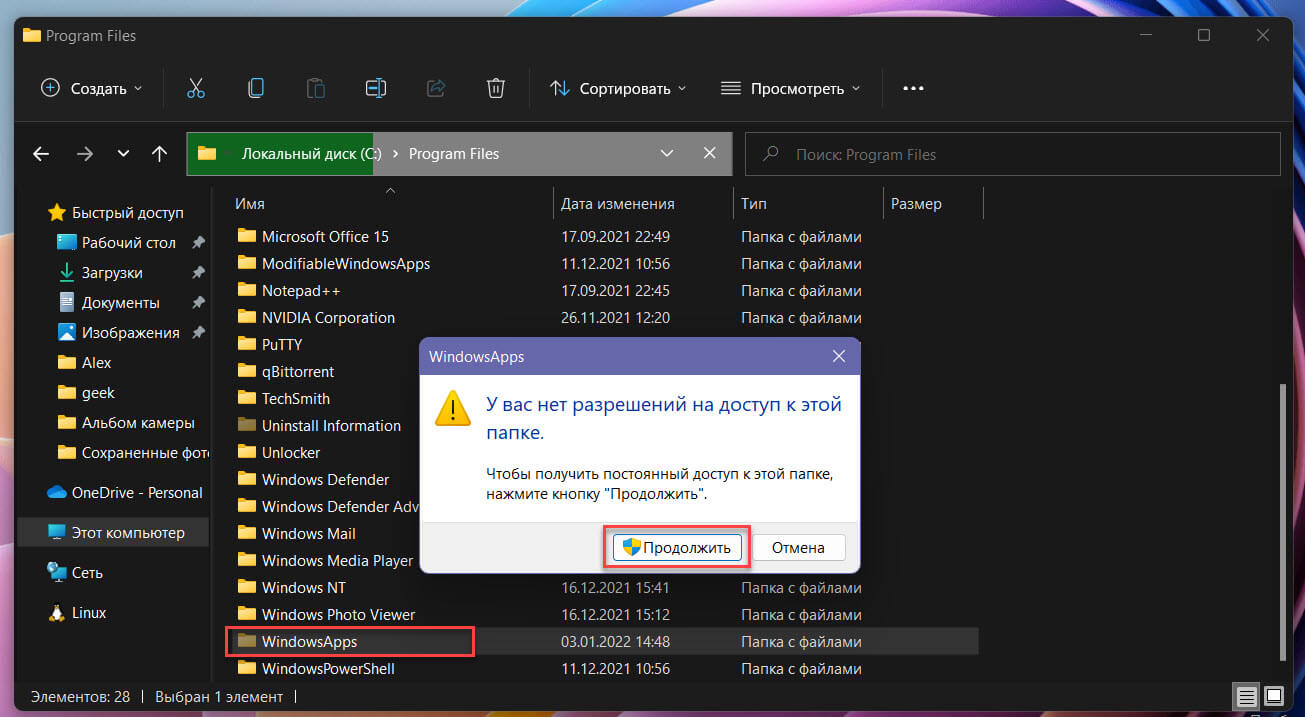Screen dimensions: 1305x717
Task: Go forward with the right arrow
Action: point(85,154)
